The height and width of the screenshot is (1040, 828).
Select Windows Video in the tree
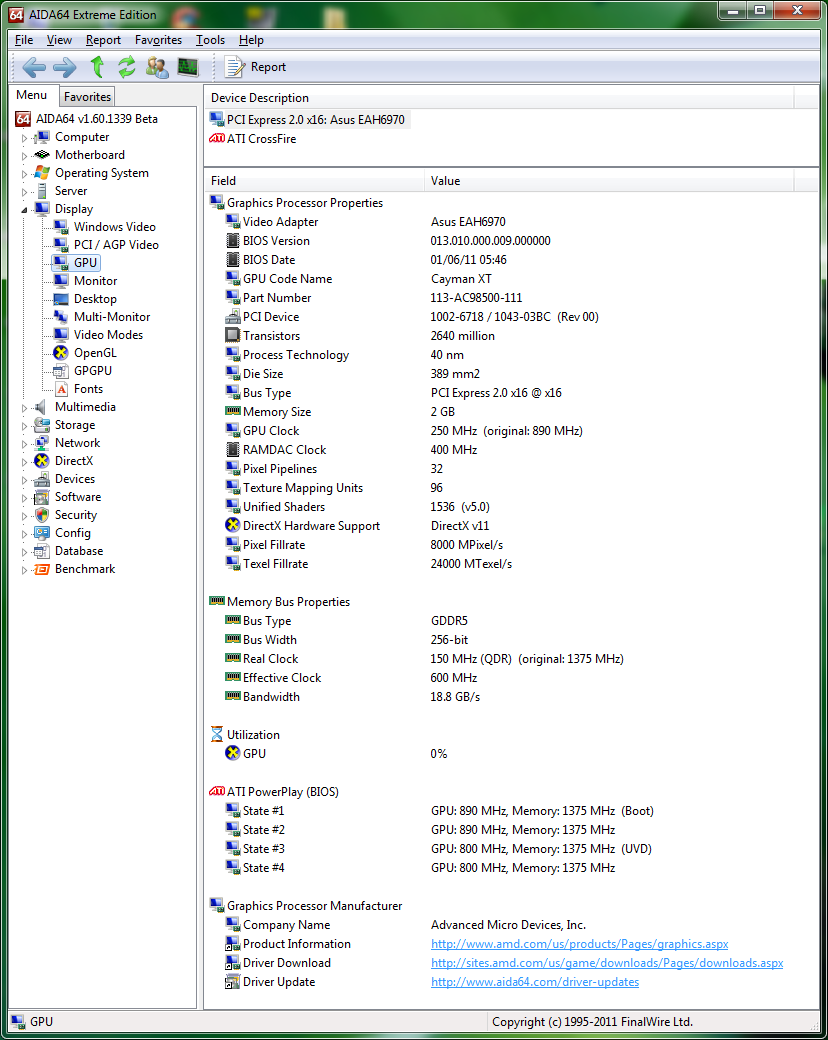[114, 227]
